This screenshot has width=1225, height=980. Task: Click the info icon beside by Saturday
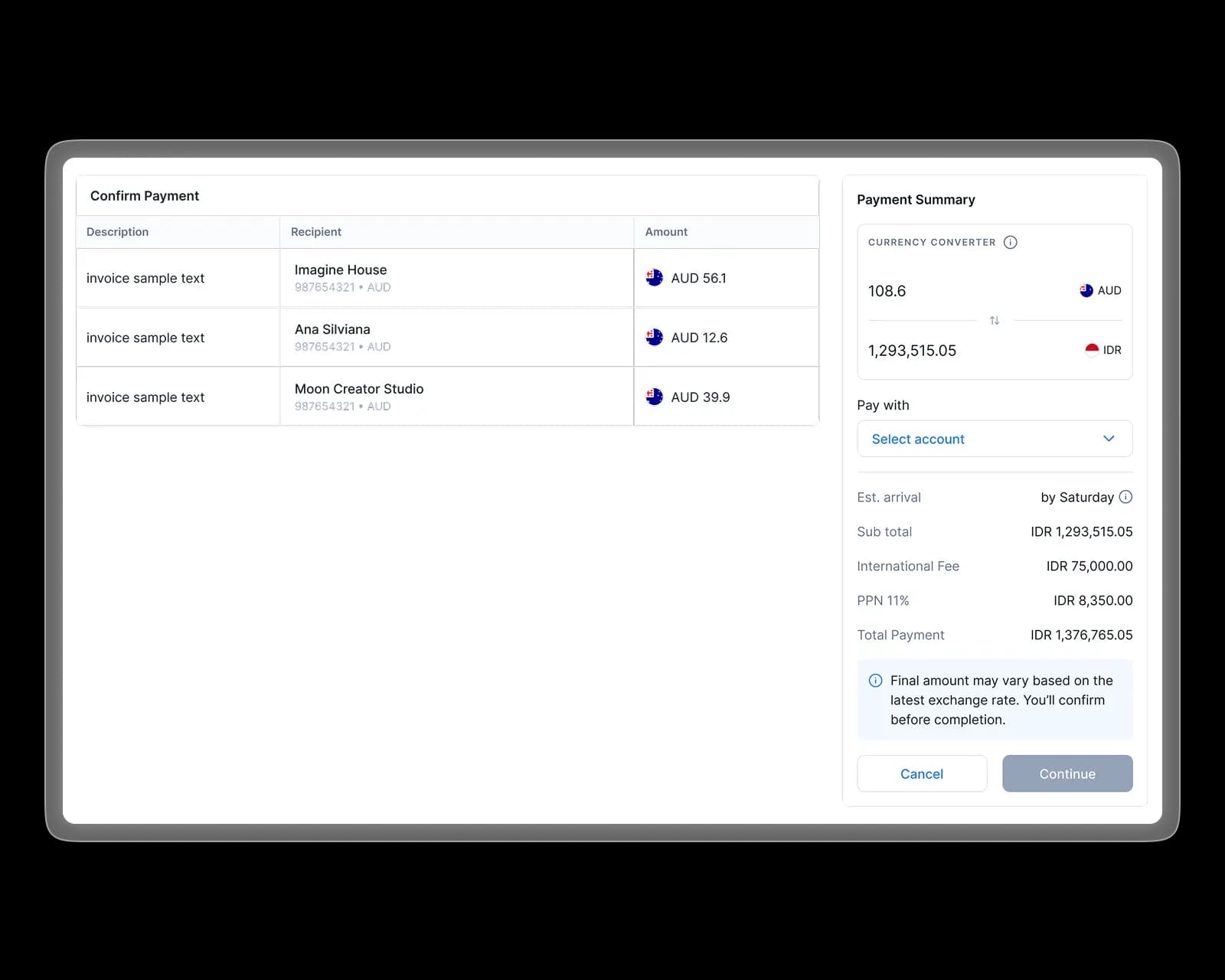point(1125,497)
